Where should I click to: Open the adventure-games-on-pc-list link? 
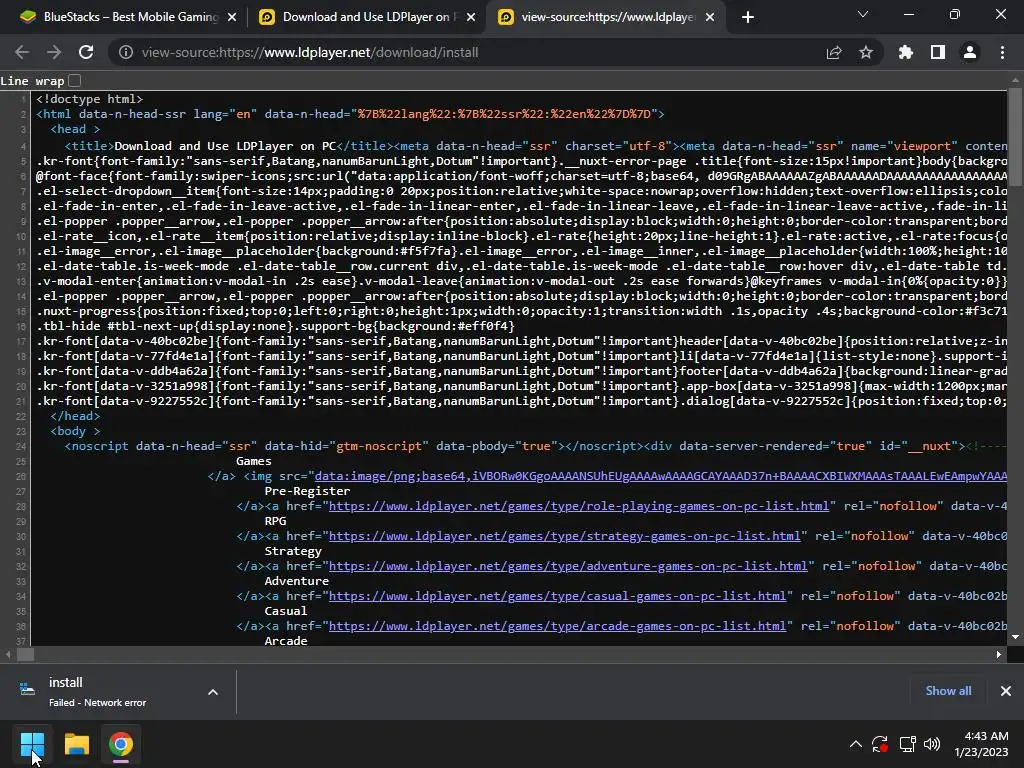[x=568, y=566]
